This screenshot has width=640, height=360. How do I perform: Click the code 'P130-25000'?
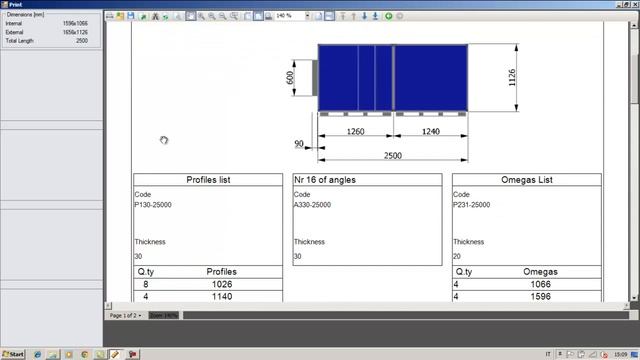coord(153,204)
